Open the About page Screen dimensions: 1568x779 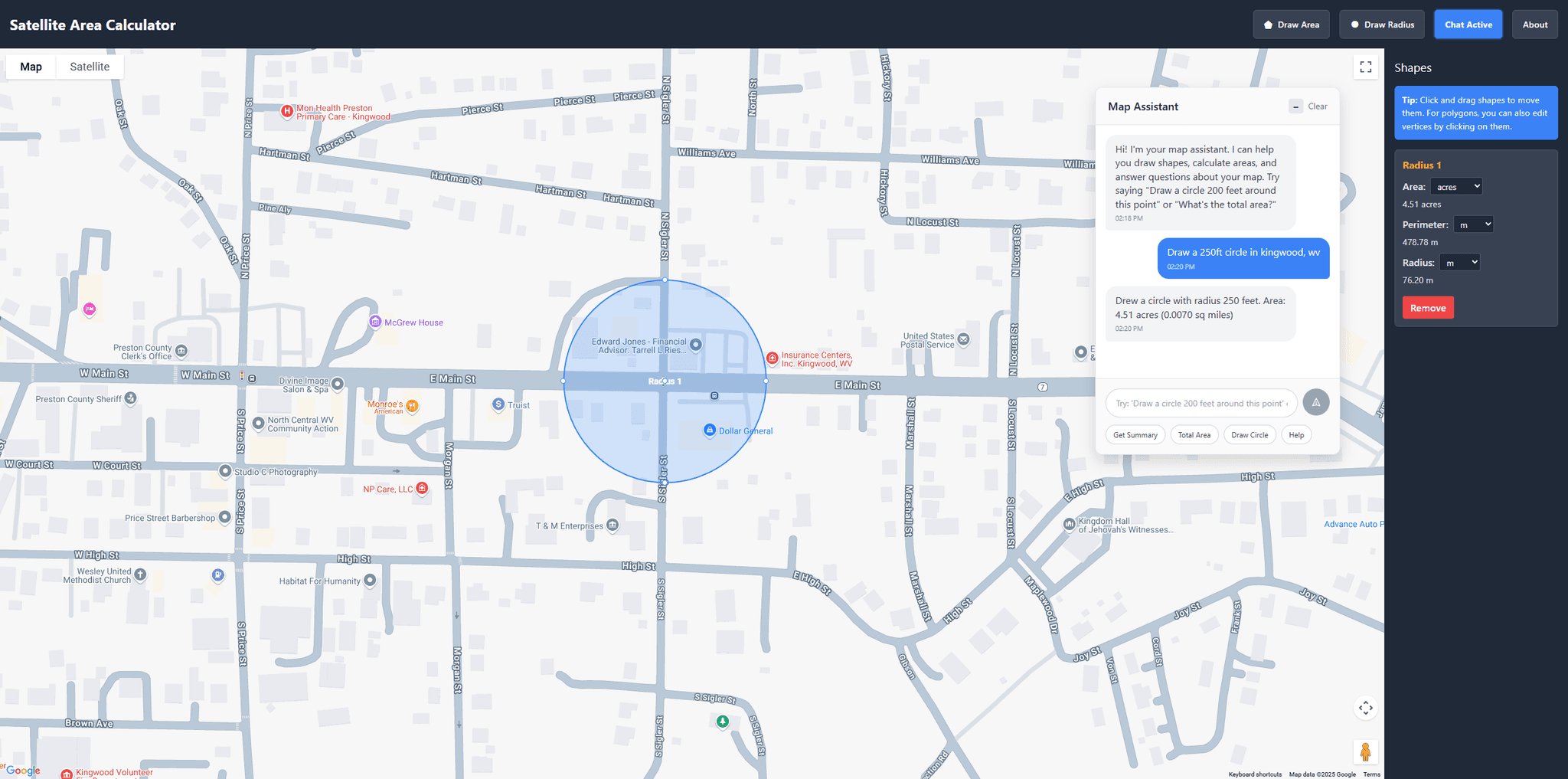click(1534, 25)
